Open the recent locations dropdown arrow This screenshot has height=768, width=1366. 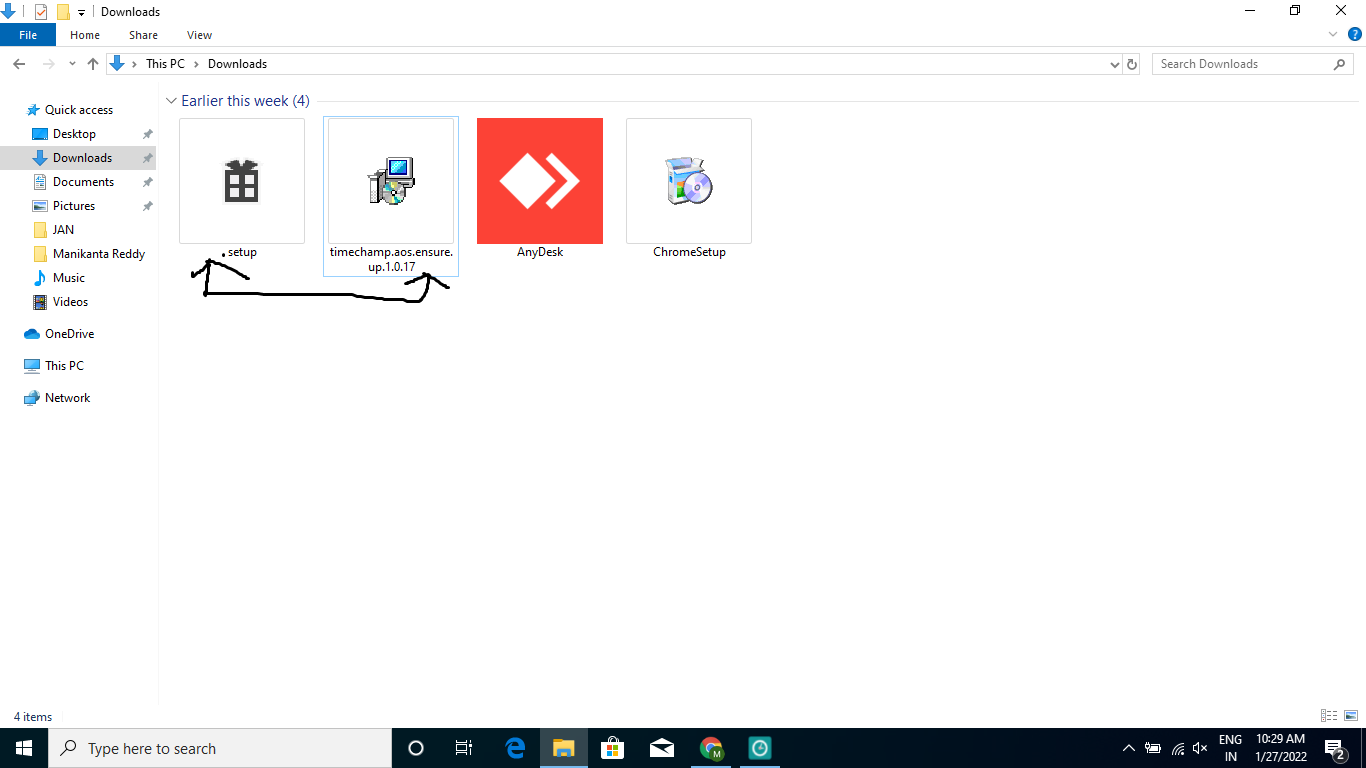coord(72,64)
